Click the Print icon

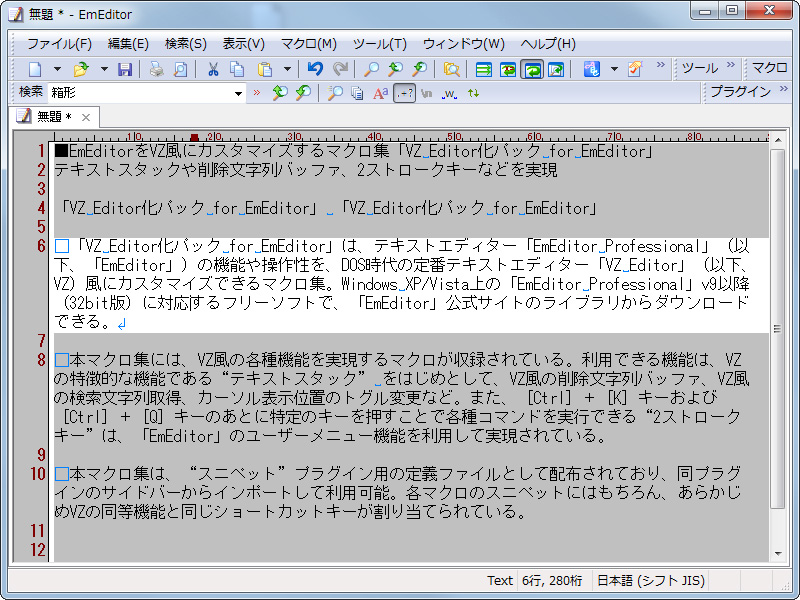pyautogui.click(x=157, y=69)
